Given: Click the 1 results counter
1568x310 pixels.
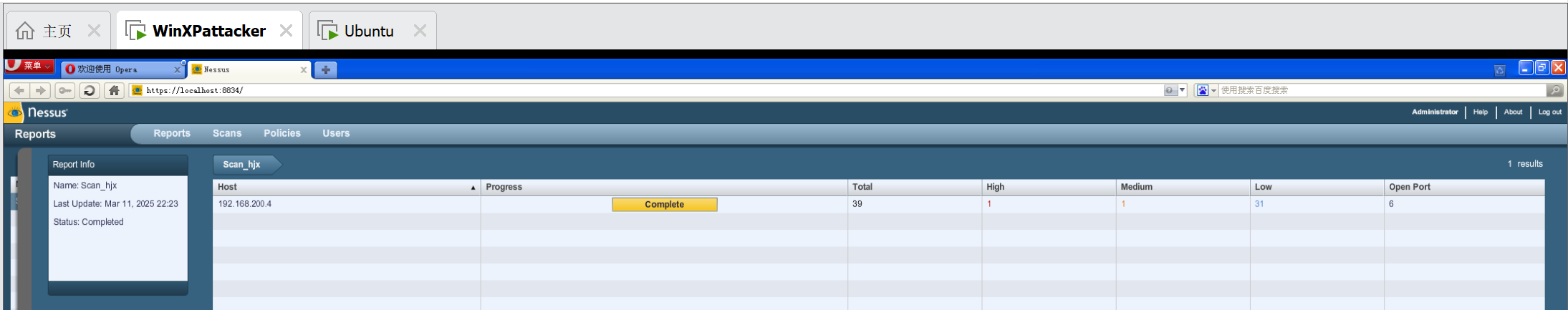Looking at the screenshot, I should tap(1525, 164).
